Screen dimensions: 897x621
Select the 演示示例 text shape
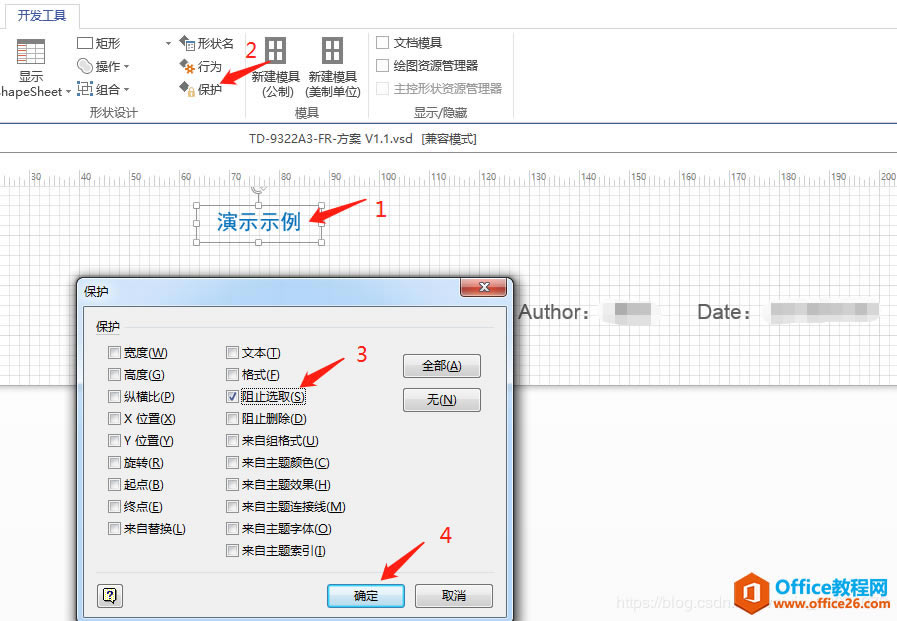[259, 222]
